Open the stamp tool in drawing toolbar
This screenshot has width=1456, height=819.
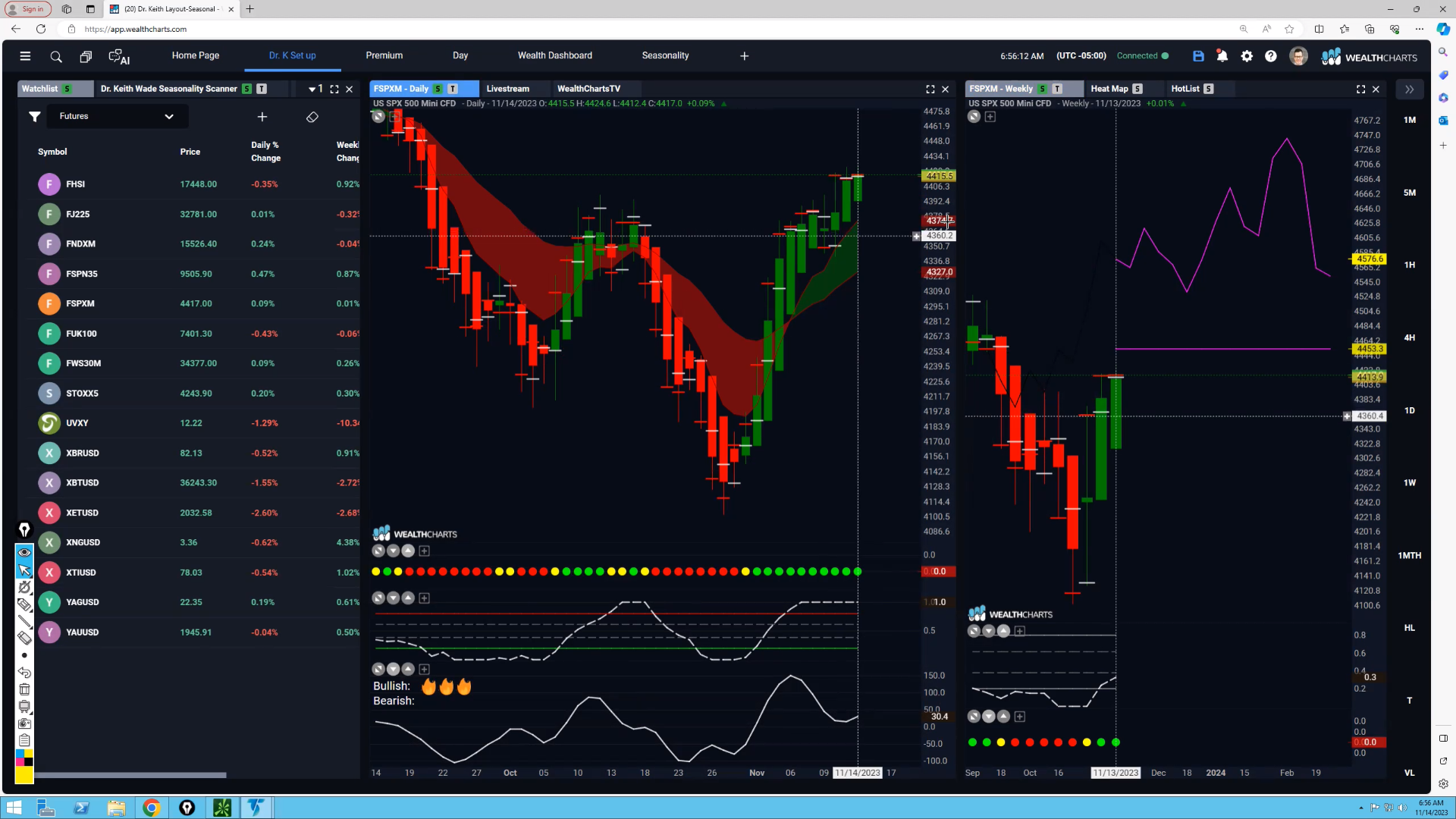24,707
